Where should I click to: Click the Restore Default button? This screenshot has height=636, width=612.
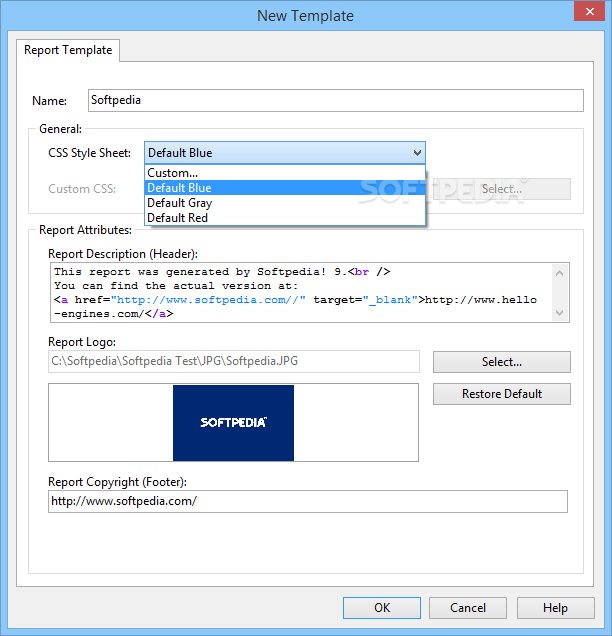[x=502, y=394]
